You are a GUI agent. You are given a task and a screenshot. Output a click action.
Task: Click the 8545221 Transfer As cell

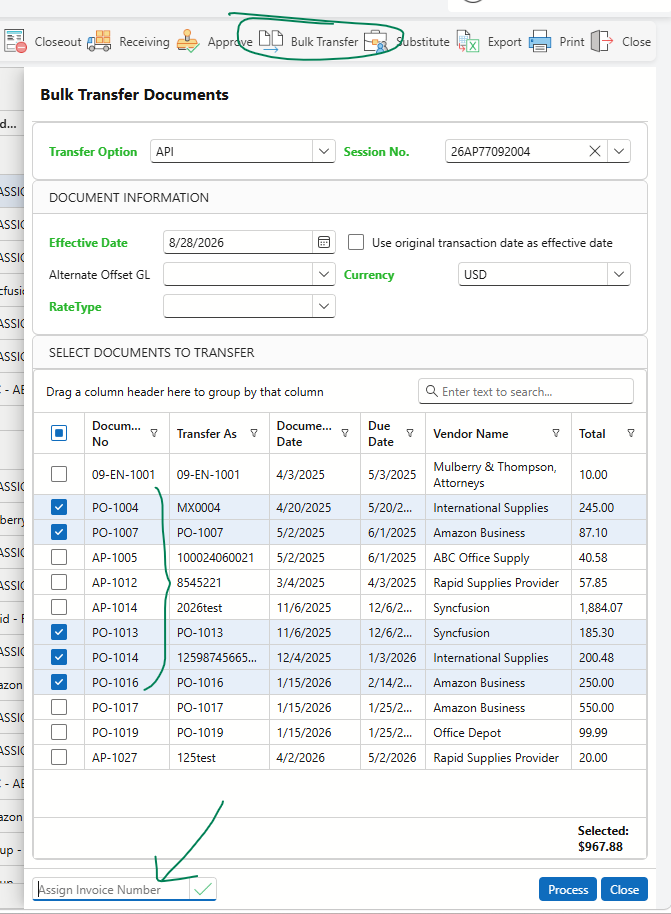(x=219, y=583)
